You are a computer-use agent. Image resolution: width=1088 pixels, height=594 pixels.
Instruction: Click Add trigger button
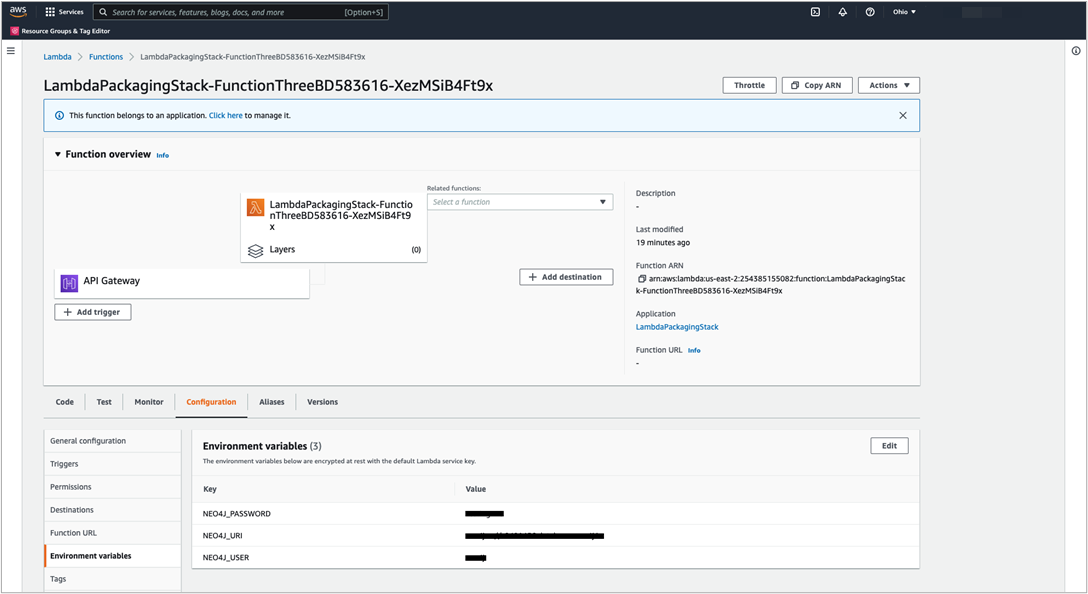coord(93,312)
